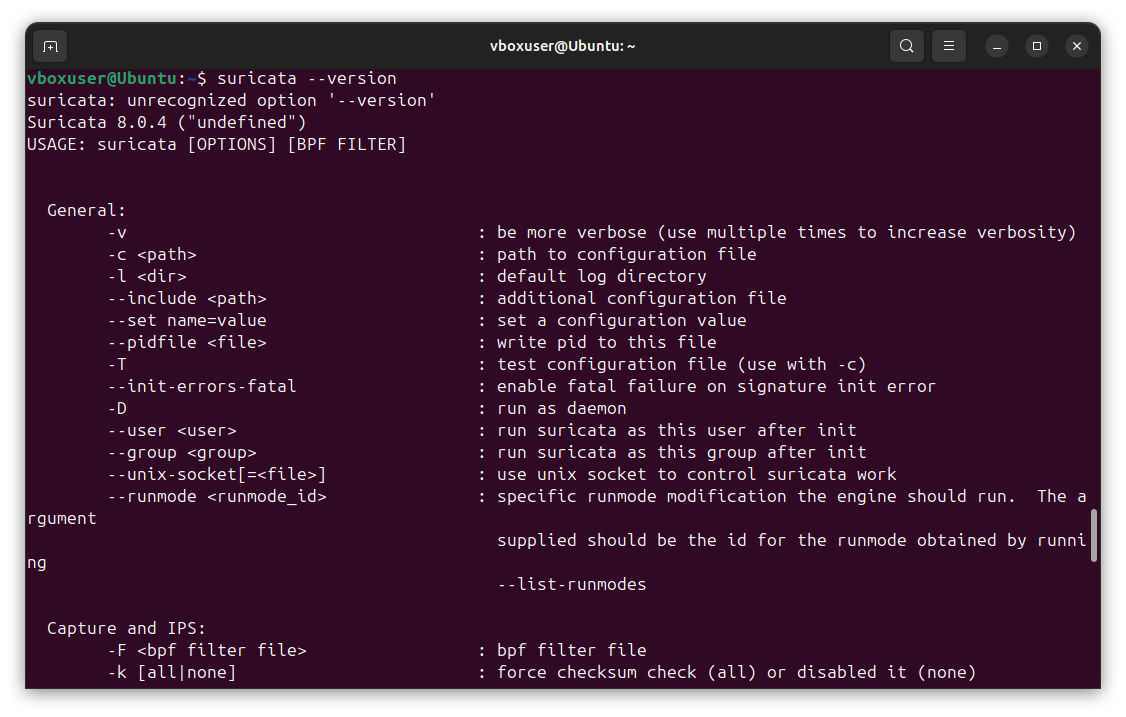Open the terminal search bar
Viewport: 1126px width, 717px height.
[x=906, y=46]
